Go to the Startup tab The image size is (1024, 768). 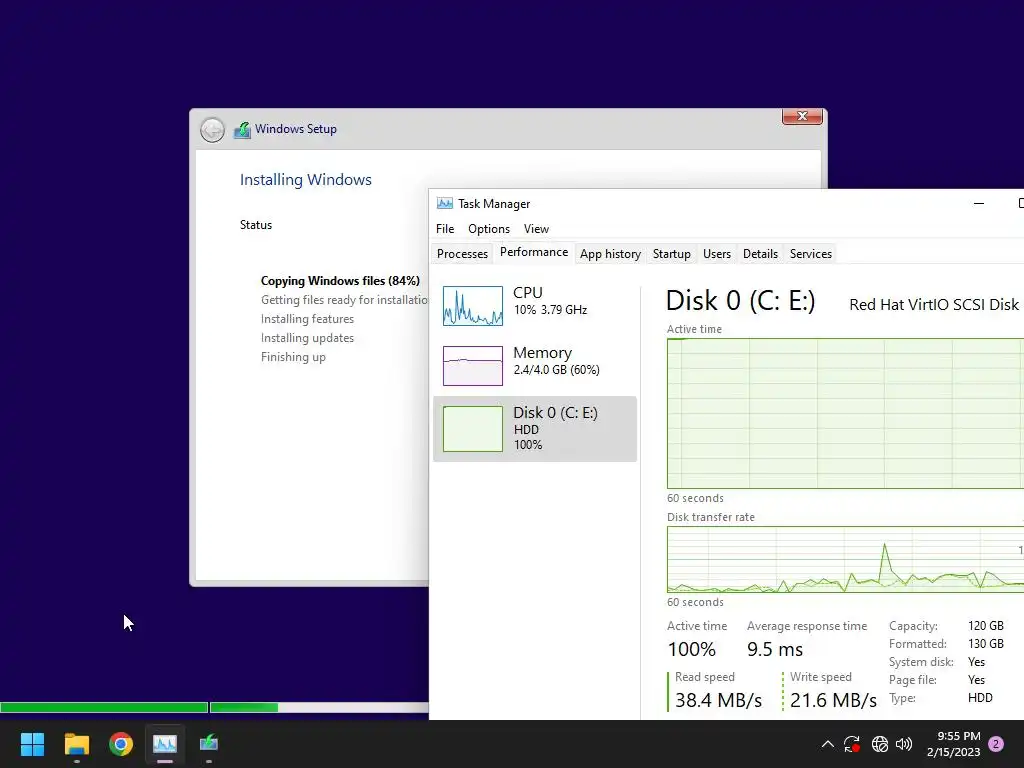click(671, 254)
